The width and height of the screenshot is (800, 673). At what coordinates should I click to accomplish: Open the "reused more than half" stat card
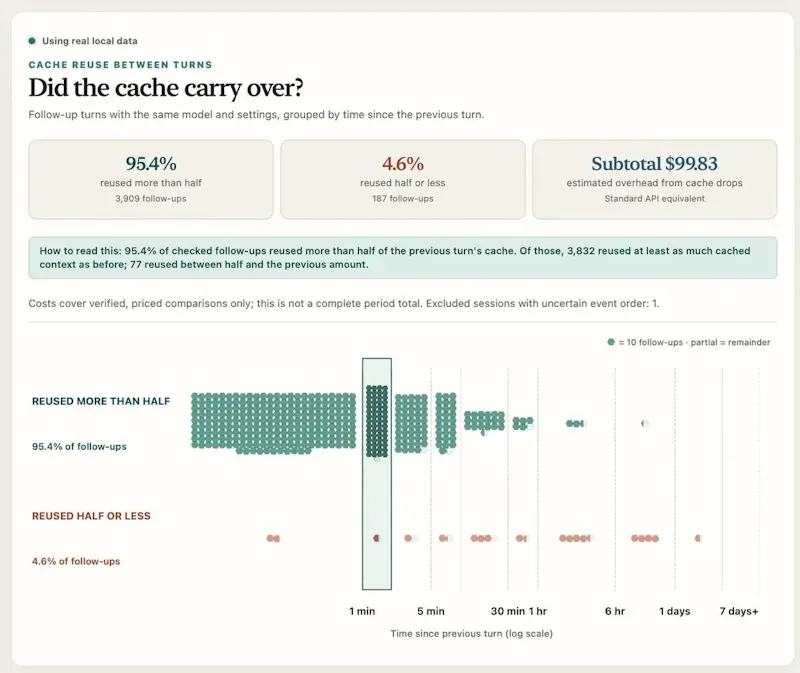click(x=151, y=180)
